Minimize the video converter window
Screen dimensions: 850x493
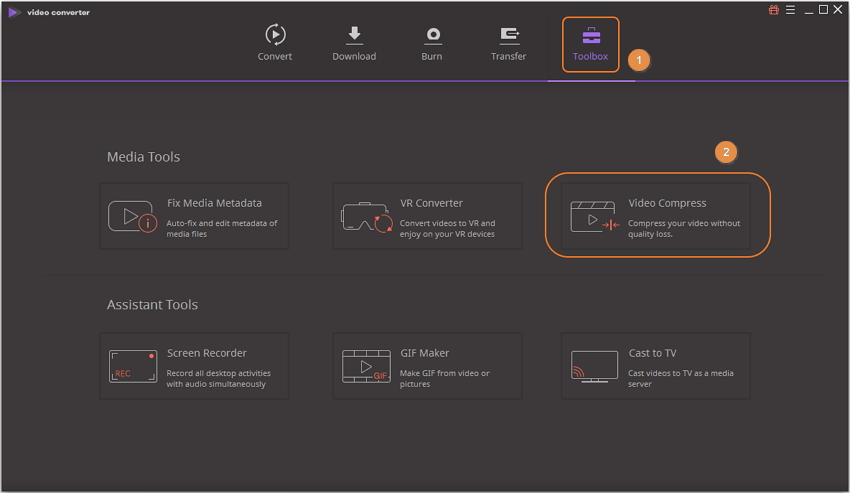pos(809,10)
